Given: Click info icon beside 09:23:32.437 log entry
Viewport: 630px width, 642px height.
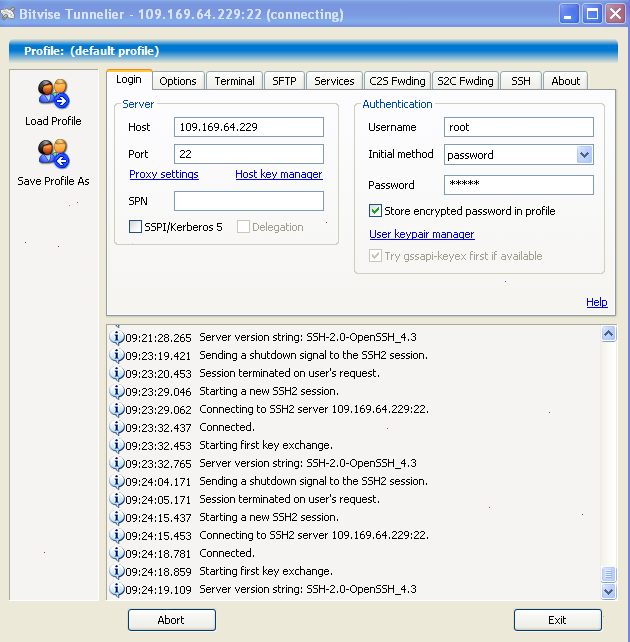Looking at the screenshot, I should coord(117,427).
